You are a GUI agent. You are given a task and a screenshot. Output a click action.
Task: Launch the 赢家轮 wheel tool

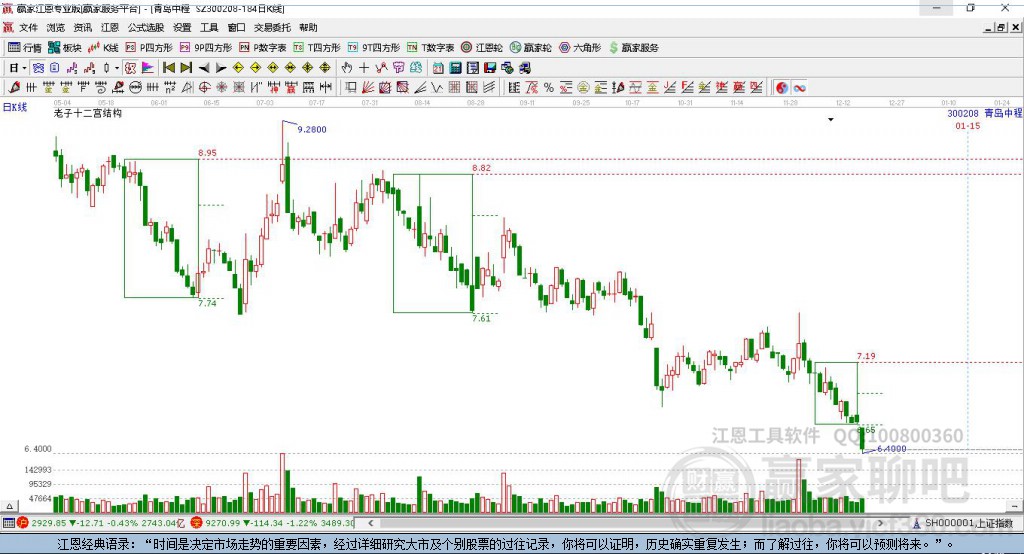click(531, 48)
